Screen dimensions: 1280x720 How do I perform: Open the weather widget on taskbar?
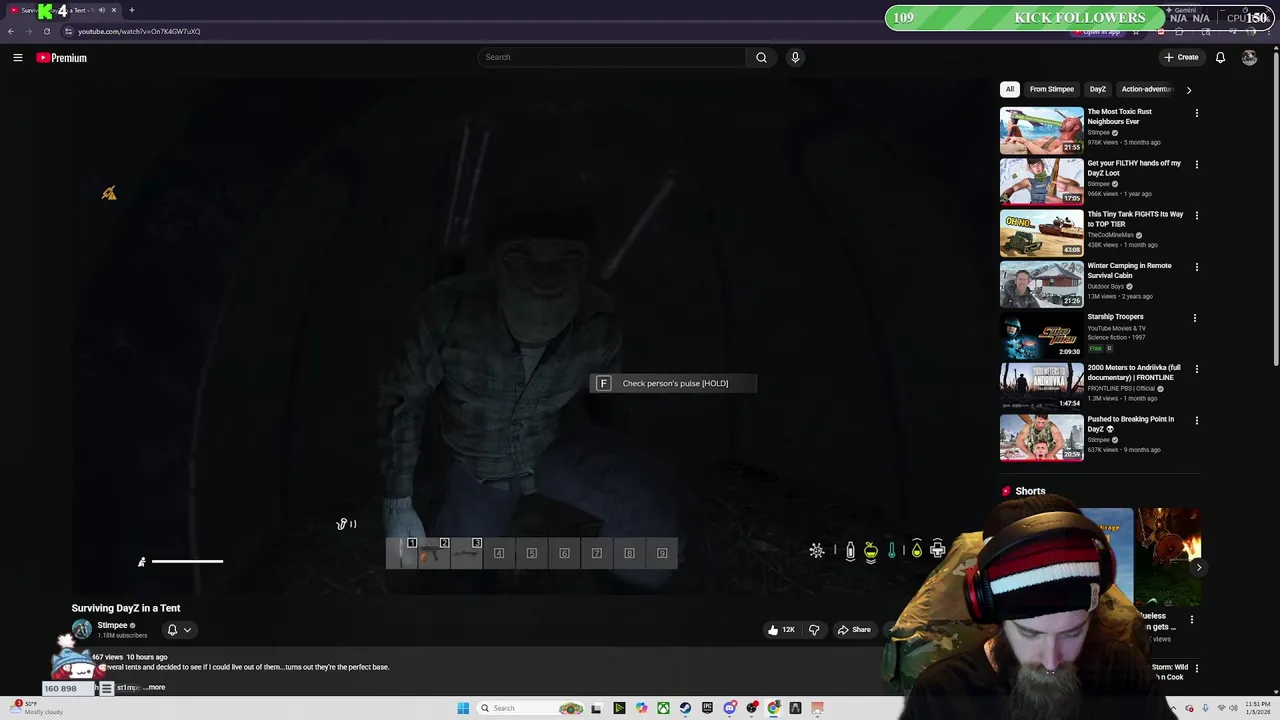coord(34,708)
